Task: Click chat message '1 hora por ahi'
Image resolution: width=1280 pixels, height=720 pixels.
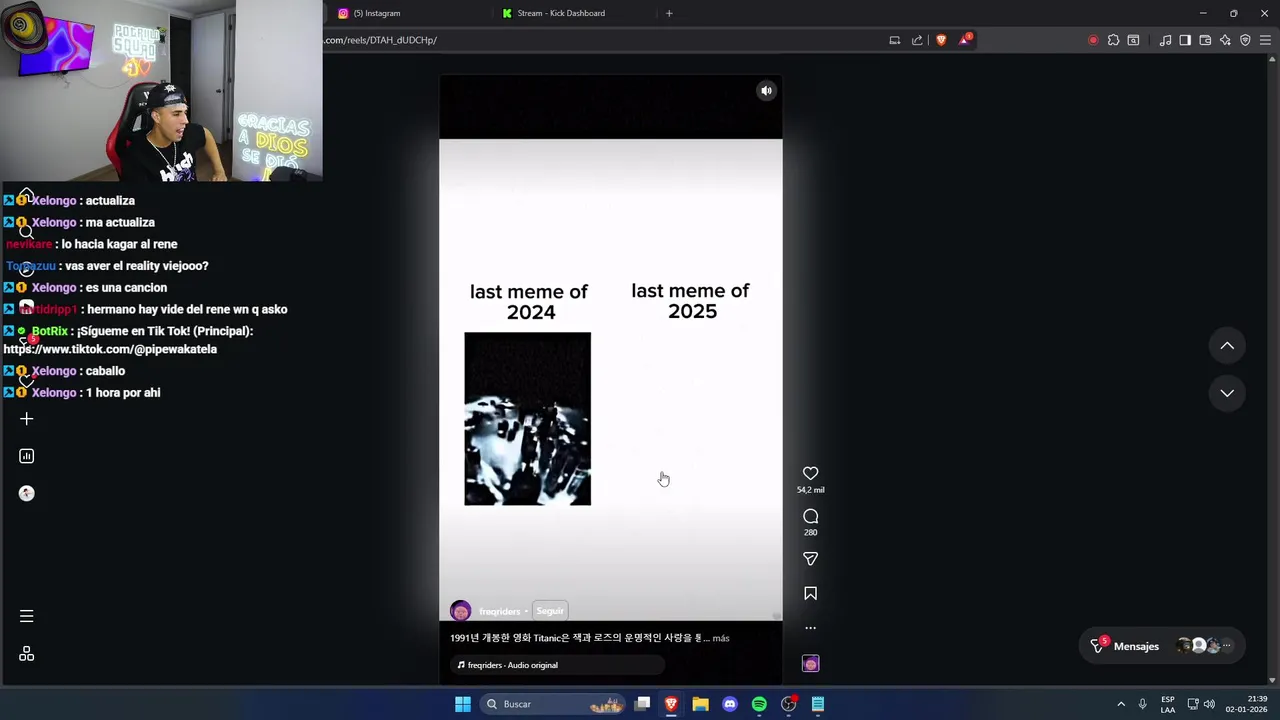Action: point(123,393)
